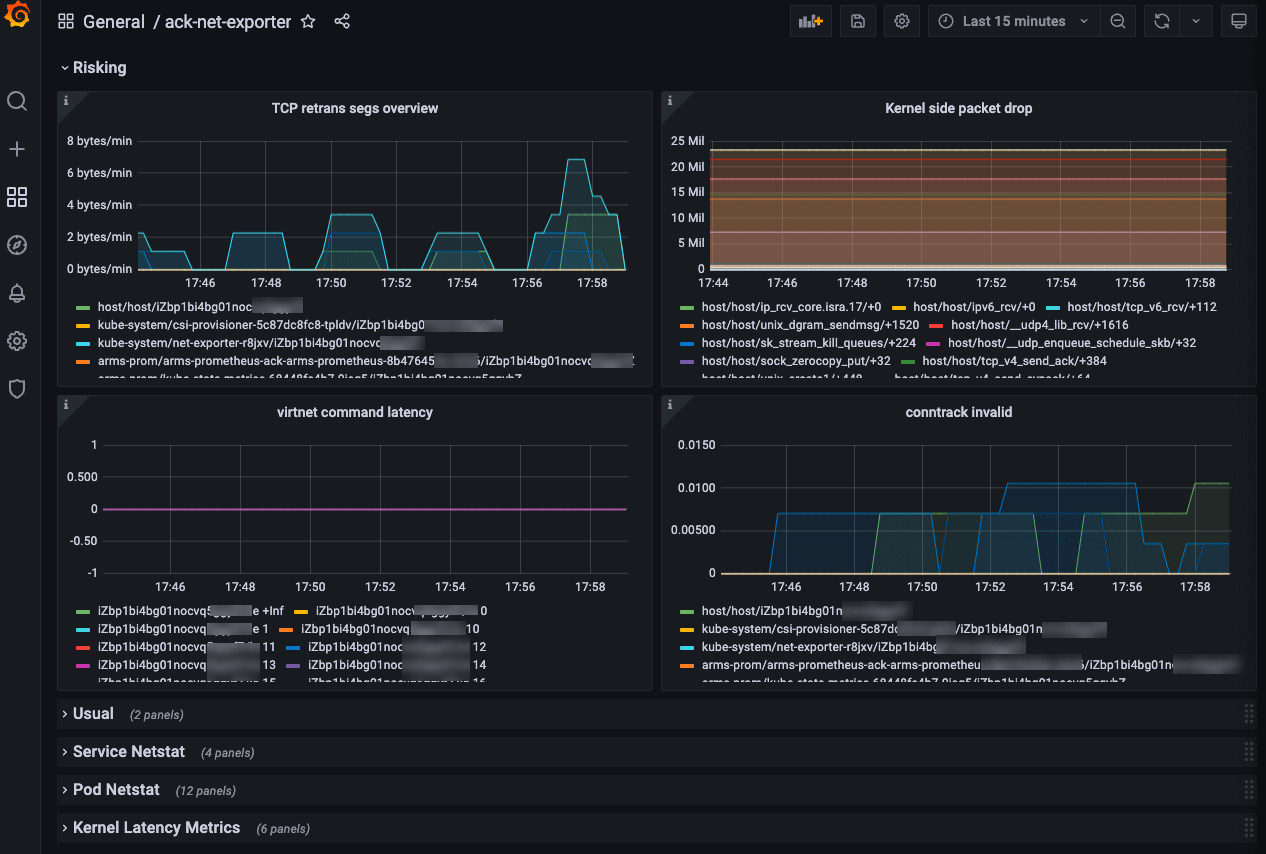Click the Create plus icon in sidebar
This screenshot has height=854, width=1266.
coord(17,149)
